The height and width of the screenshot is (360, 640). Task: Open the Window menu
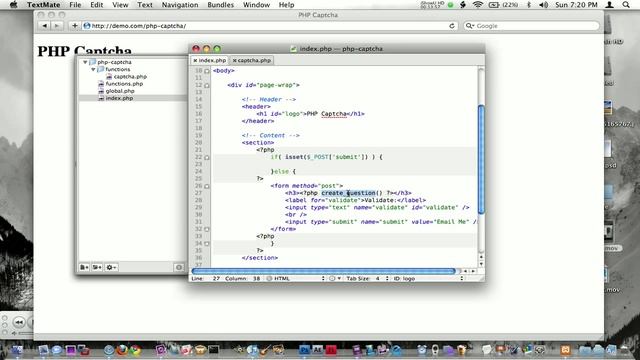coord(256,5)
